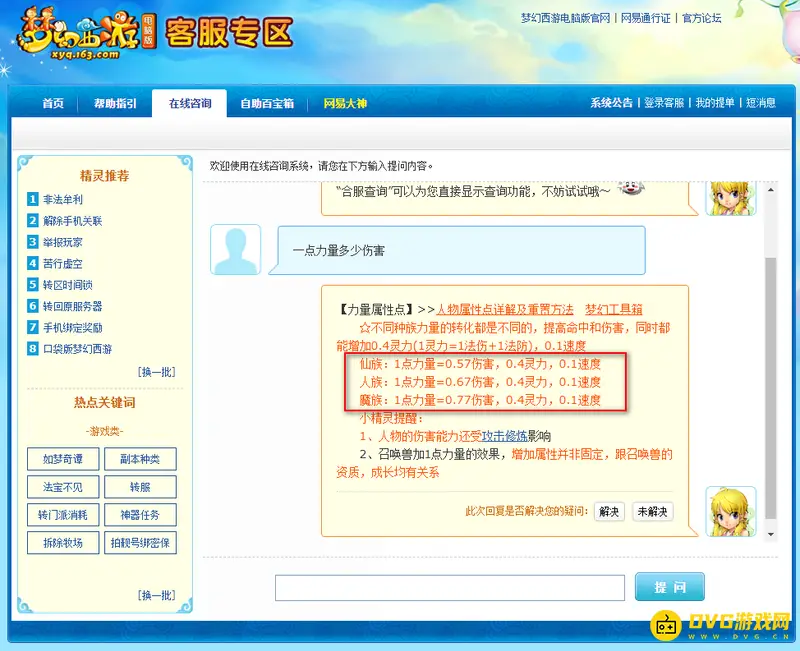Click the 一点力量多少伤害 message text
The width and height of the screenshot is (800, 651).
click(339, 251)
